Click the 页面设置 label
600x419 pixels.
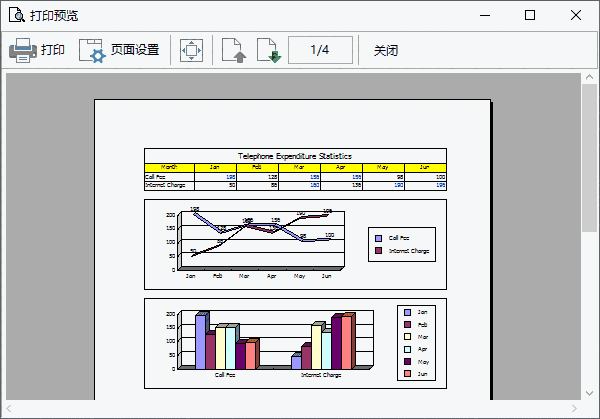click(x=135, y=50)
